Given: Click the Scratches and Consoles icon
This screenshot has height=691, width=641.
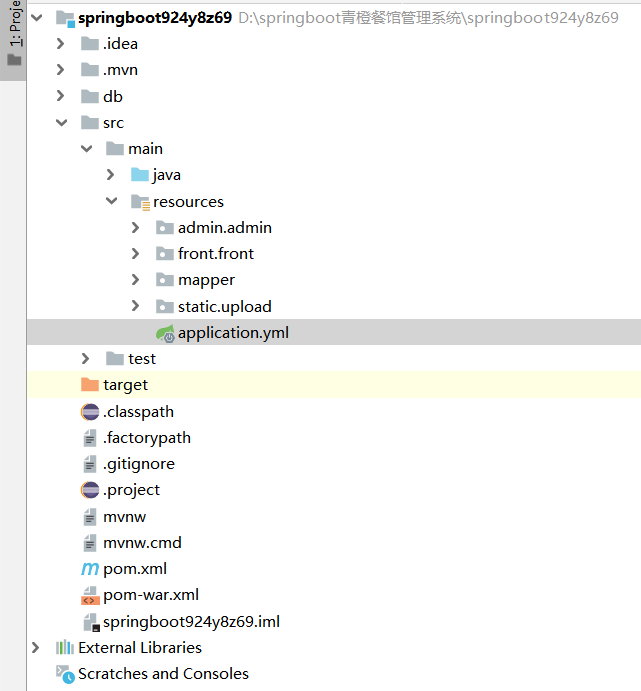Looking at the screenshot, I should click(x=65, y=674).
